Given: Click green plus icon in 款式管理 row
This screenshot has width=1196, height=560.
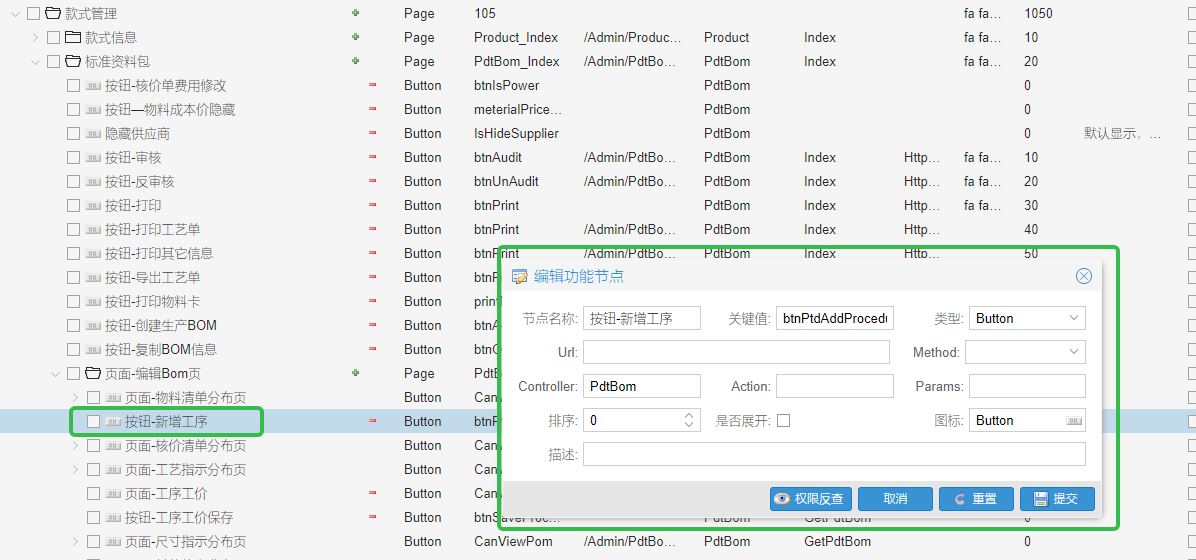Looking at the screenshot, I should pos(355,13).
